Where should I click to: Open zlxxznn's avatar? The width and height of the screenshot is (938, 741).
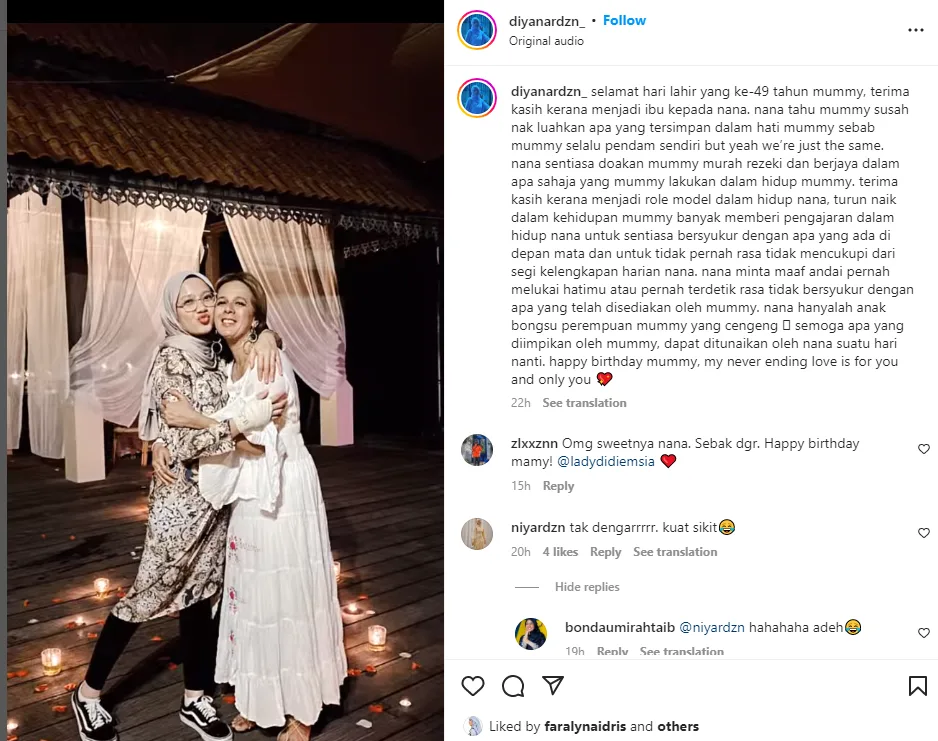tap(477, 450)
